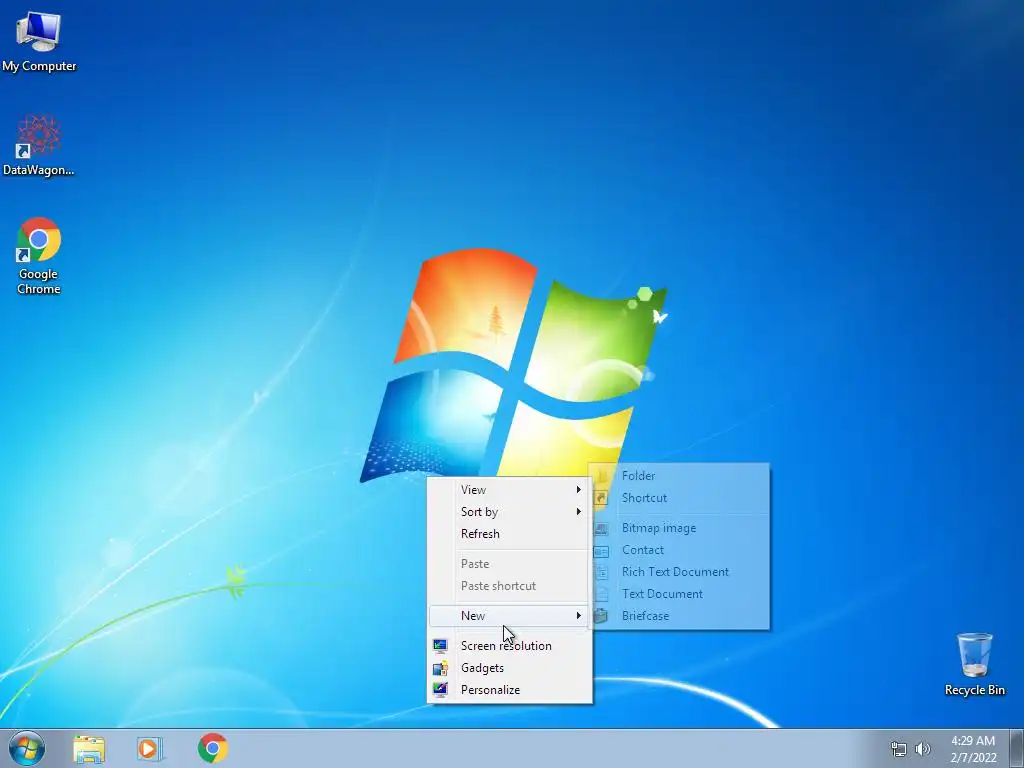Image resolution: width=1024 pixels, height=768 pixels.
Task: Open Windows Explorer from the taskbar
Action: pos(89,749)
